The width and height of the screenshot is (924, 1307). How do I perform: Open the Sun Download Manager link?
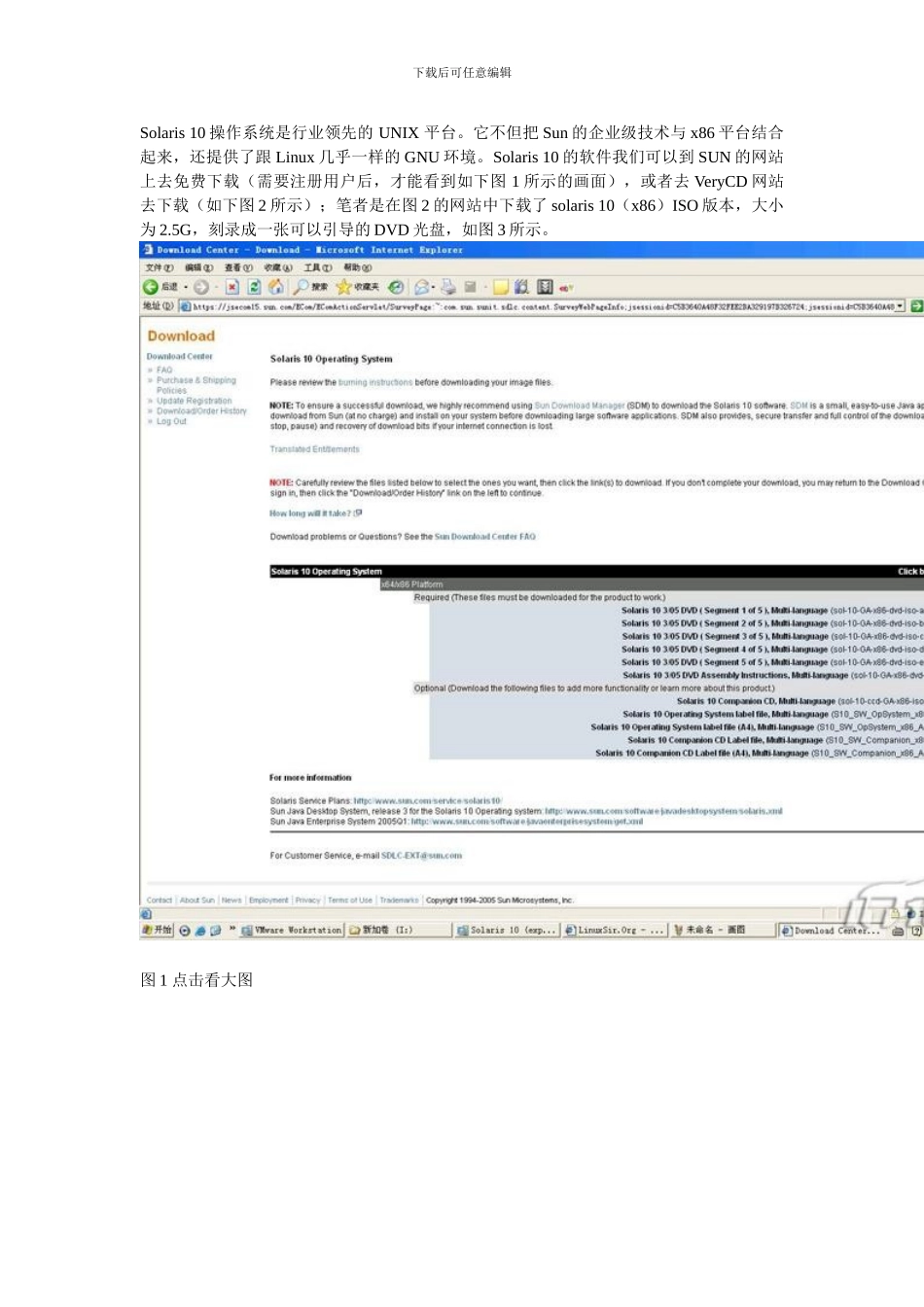click(580, 406)
